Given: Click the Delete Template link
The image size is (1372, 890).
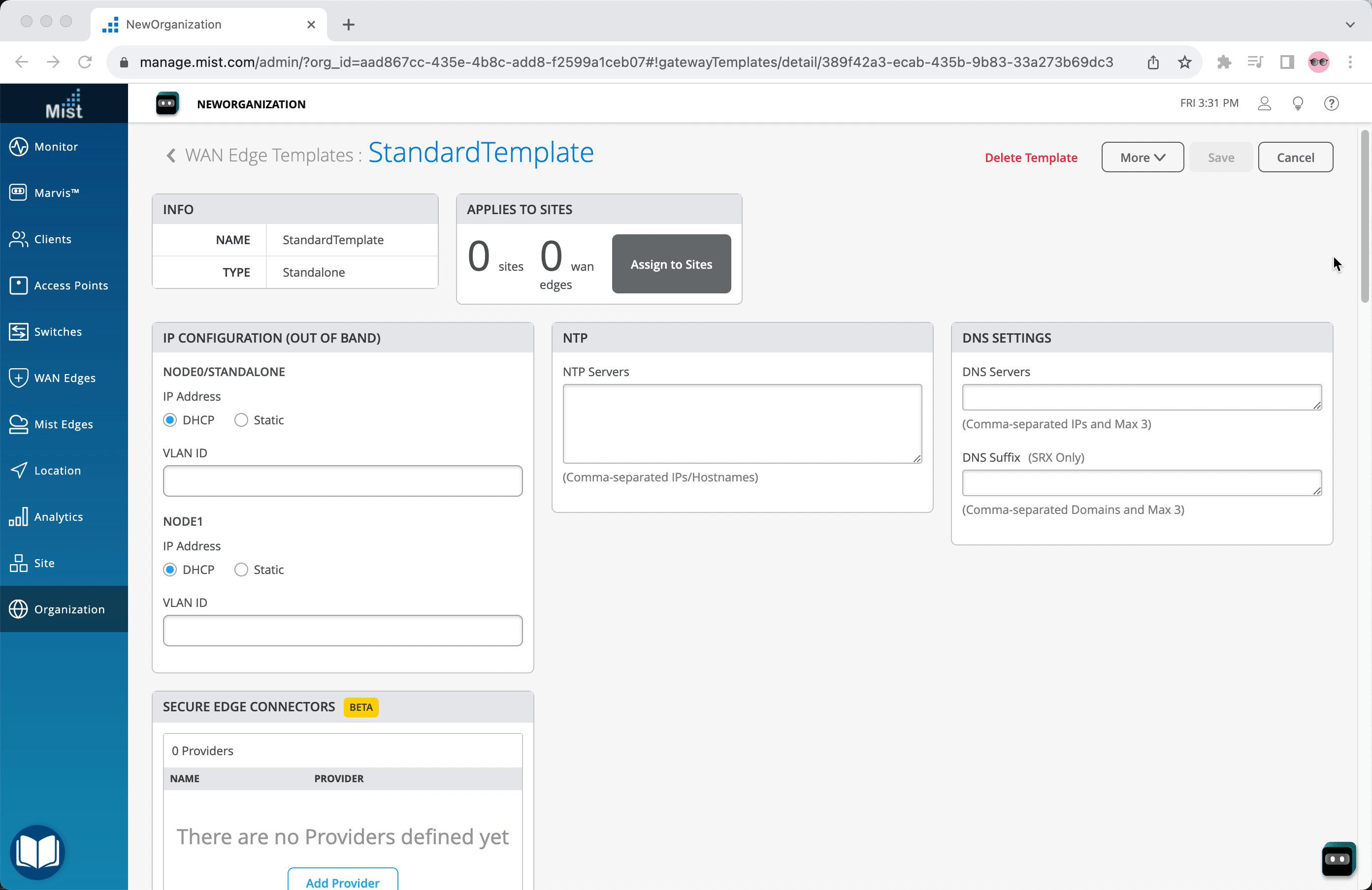Looking at the screenshot, I should pyautogui.click(x=1030, y=157).
